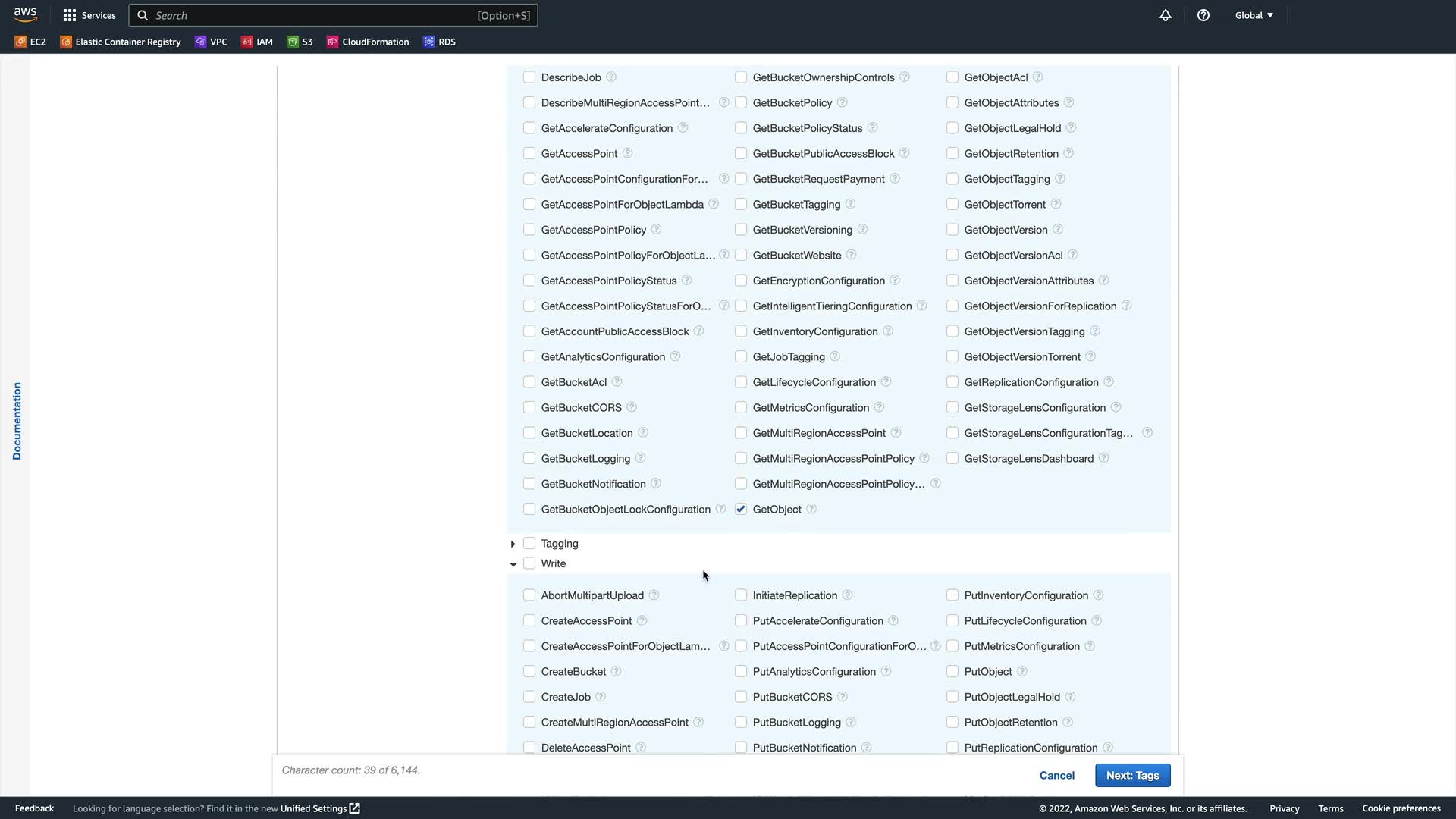Open S3 shortcut in favorites bar
The height and width of the screenshot is (819, 1456).
pyautogui.click(x=300, y=42)
